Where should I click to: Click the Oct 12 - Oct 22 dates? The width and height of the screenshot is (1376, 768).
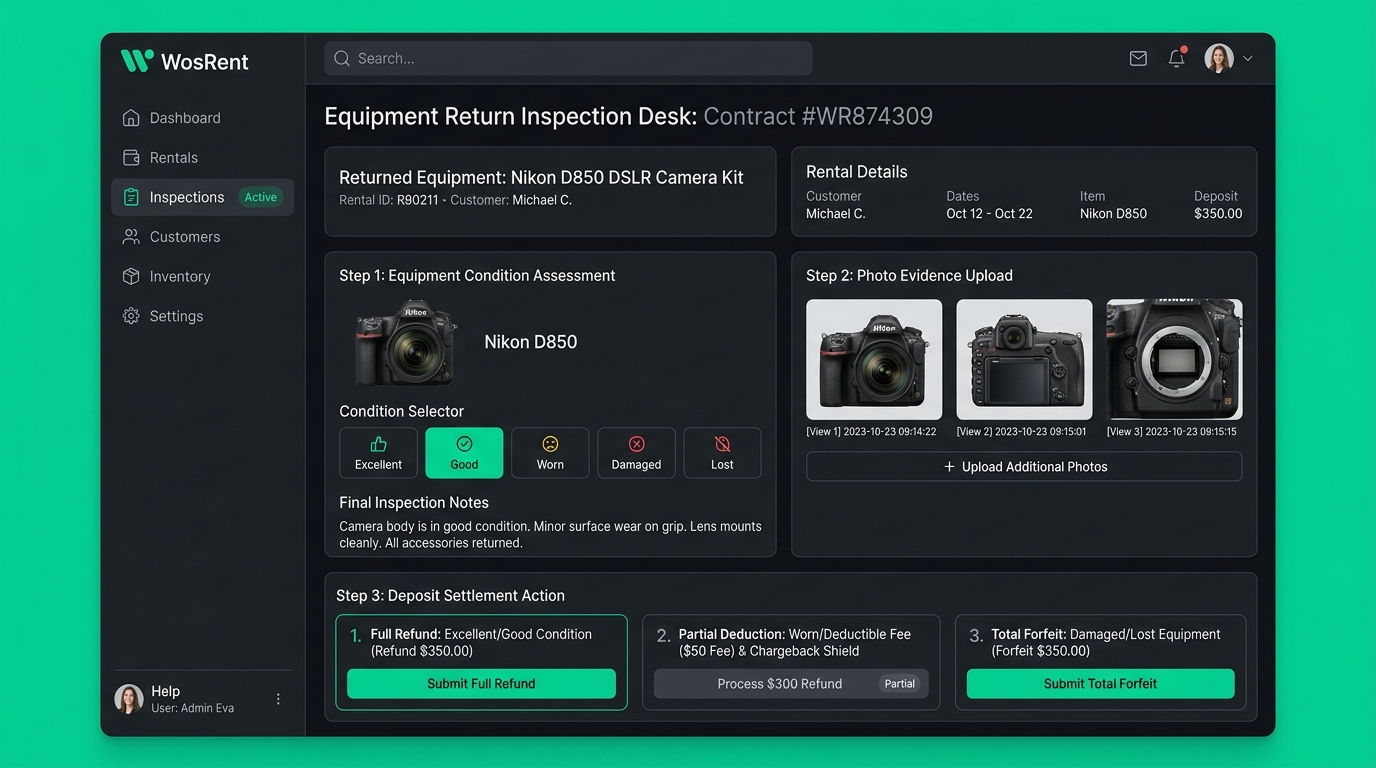990,214
